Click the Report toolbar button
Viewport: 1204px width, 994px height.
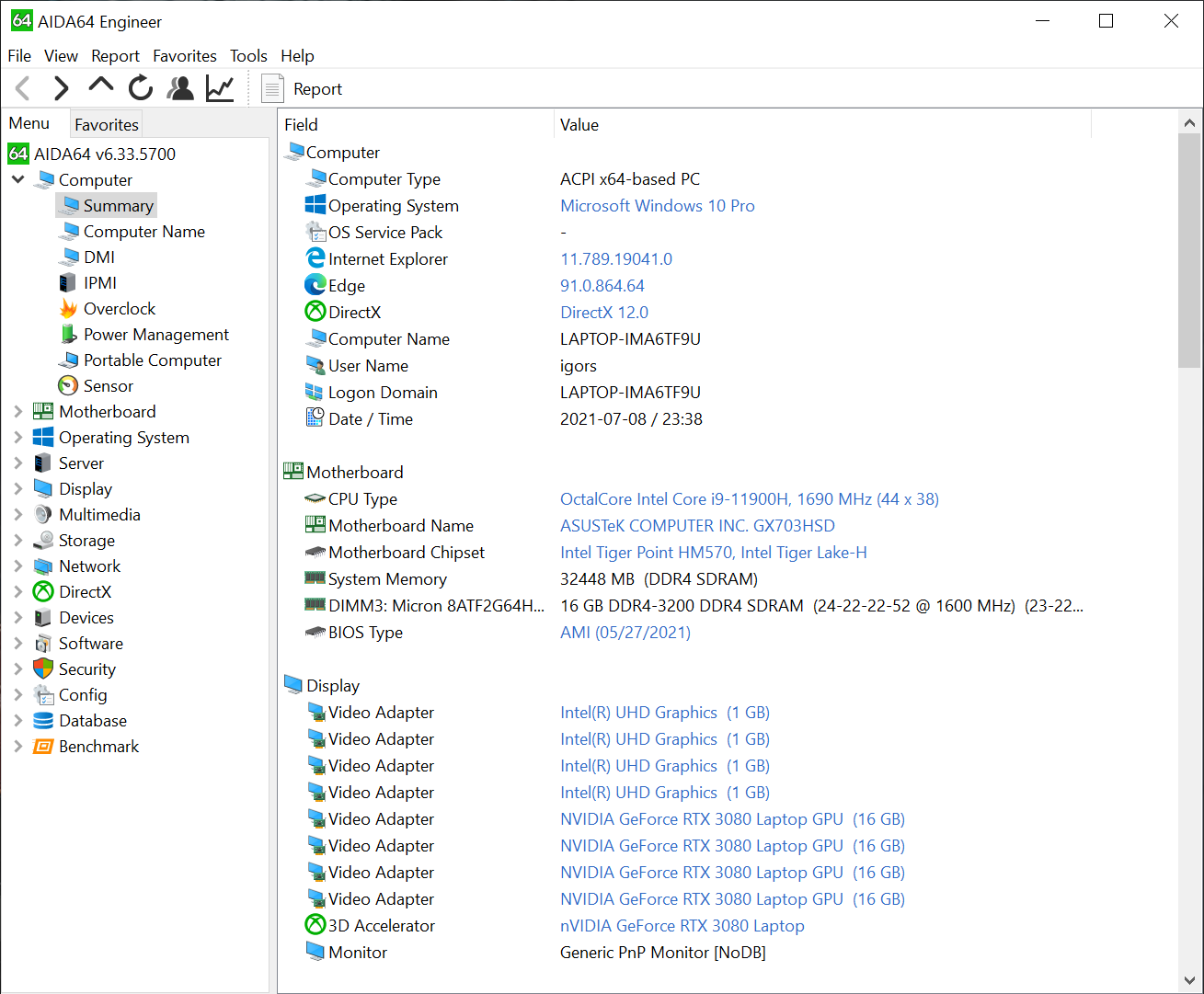coord(302,89)
